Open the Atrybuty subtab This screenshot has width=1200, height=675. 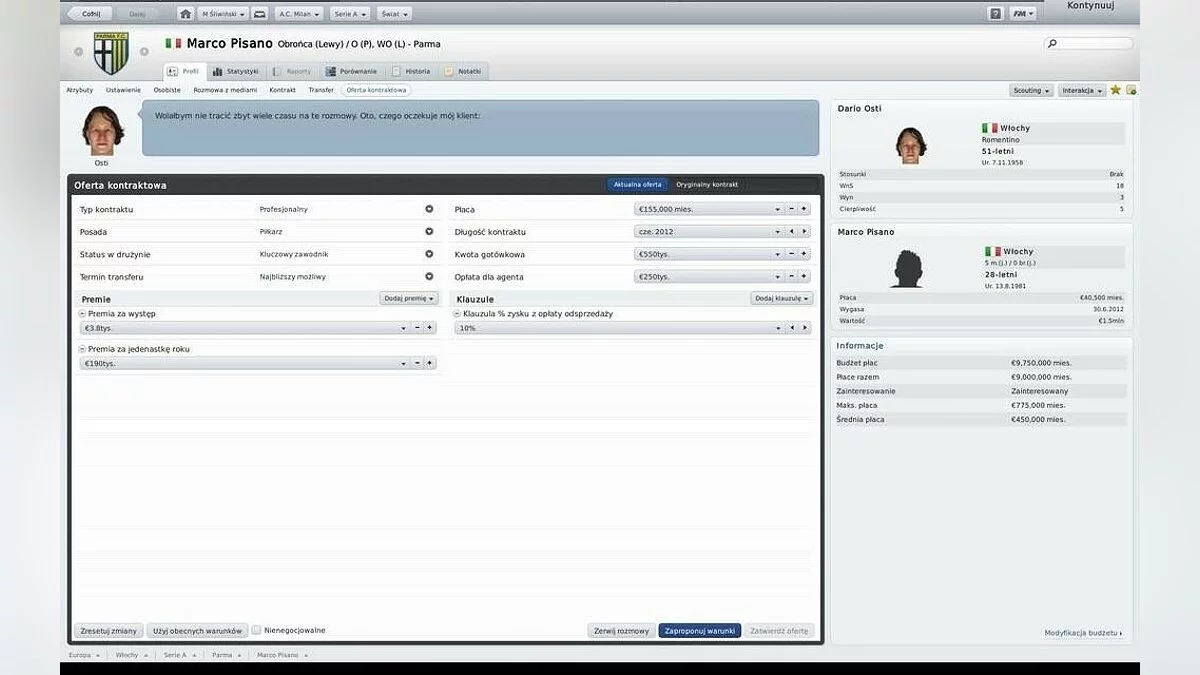tap(80, 90)
